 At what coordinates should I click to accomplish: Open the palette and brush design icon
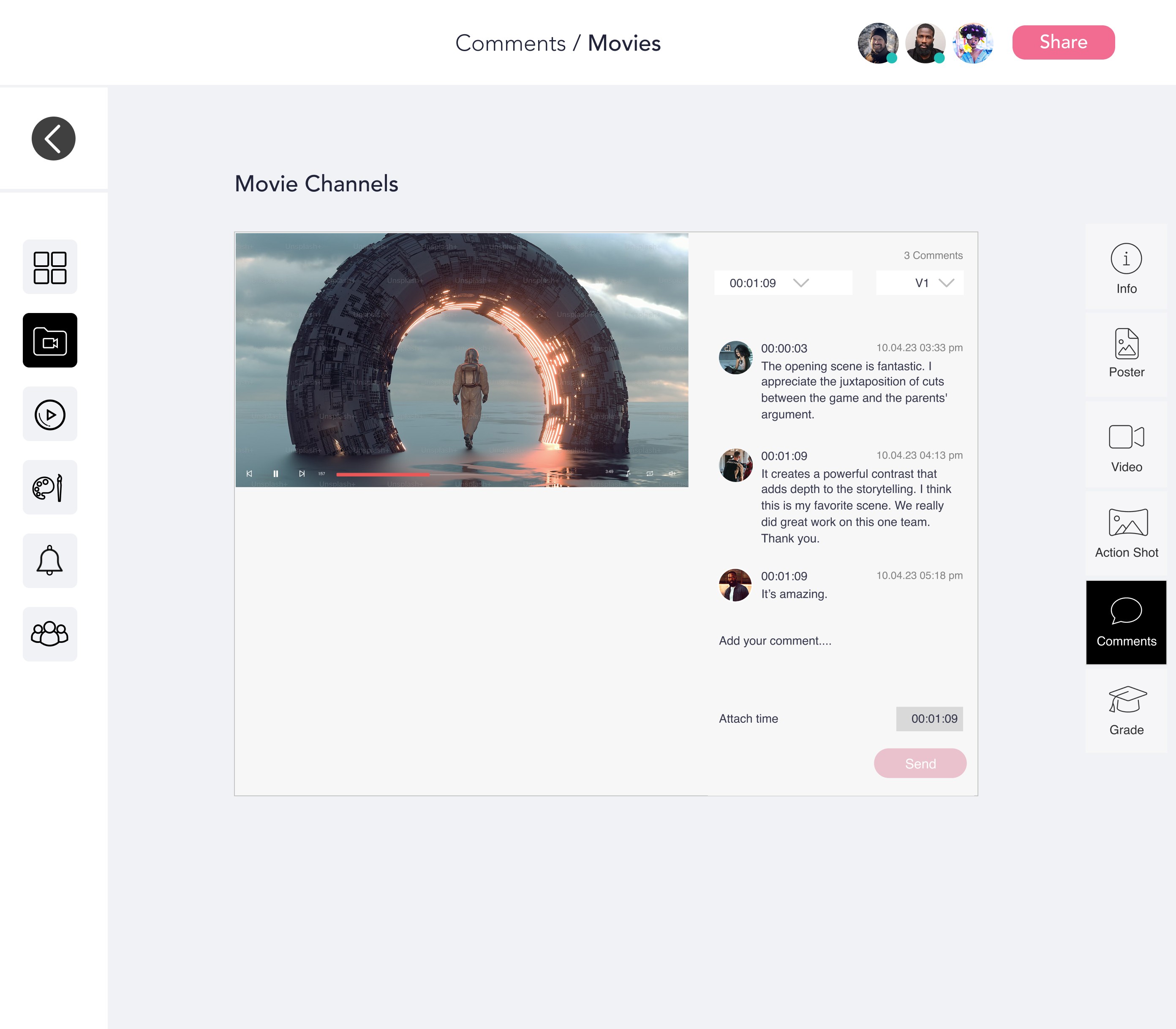click(50, 487)
